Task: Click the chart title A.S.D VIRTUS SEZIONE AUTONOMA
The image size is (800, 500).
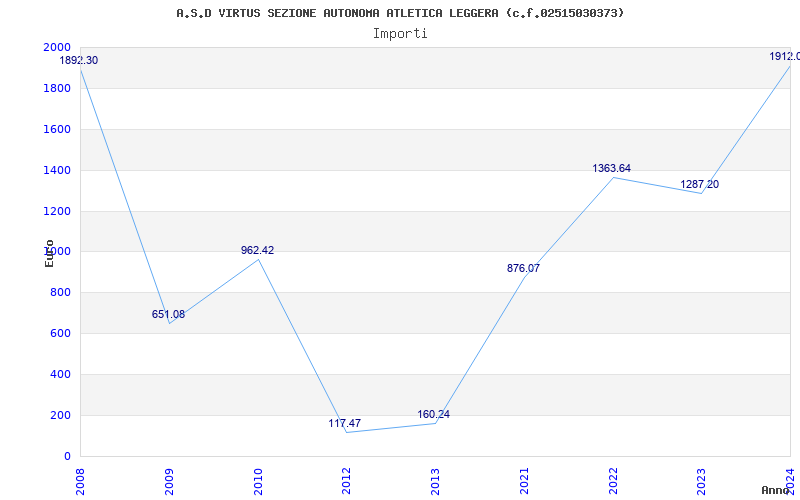Action: (x=400, y=13)
